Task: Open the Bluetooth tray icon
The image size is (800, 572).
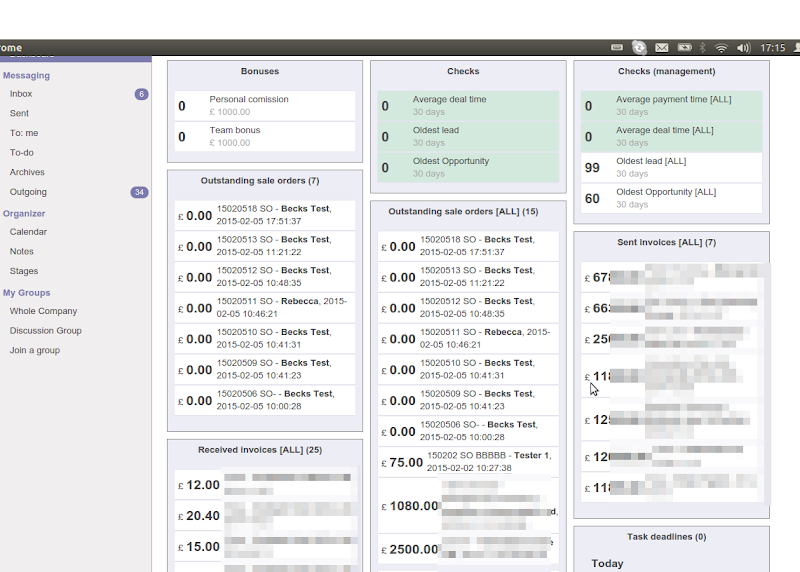Action: (703, 47)
